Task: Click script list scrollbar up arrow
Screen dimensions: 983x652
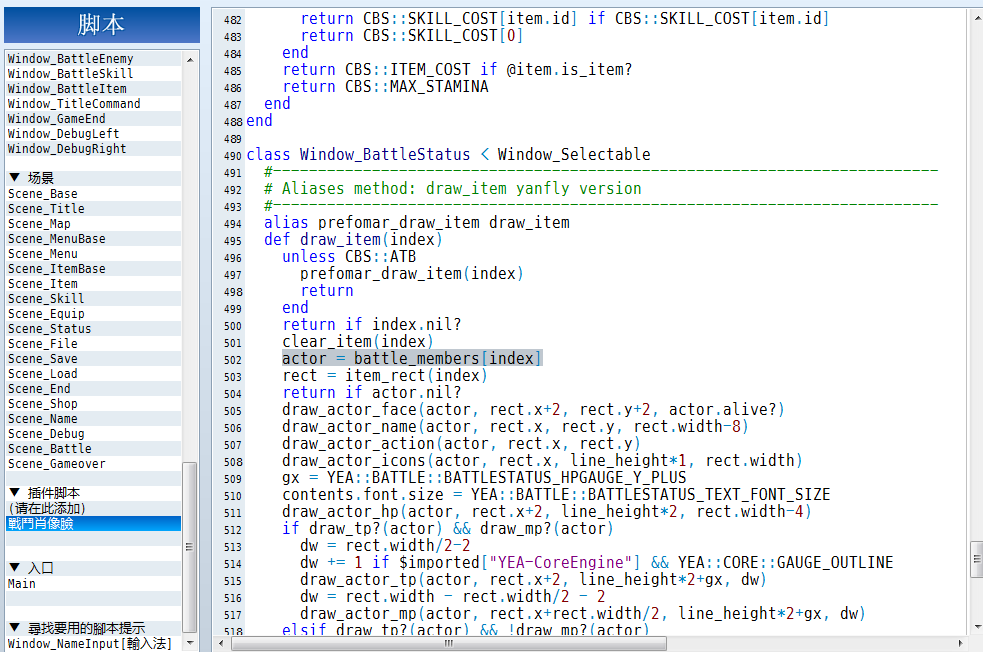Action: coord(190,60)
